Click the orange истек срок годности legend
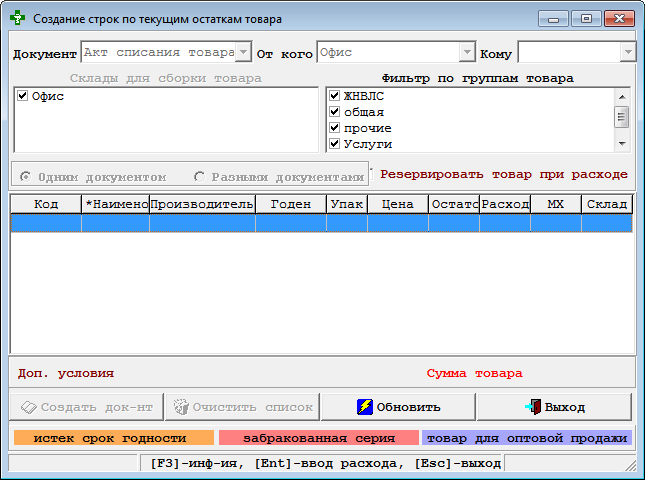The image size is (645, 480). 110,438
